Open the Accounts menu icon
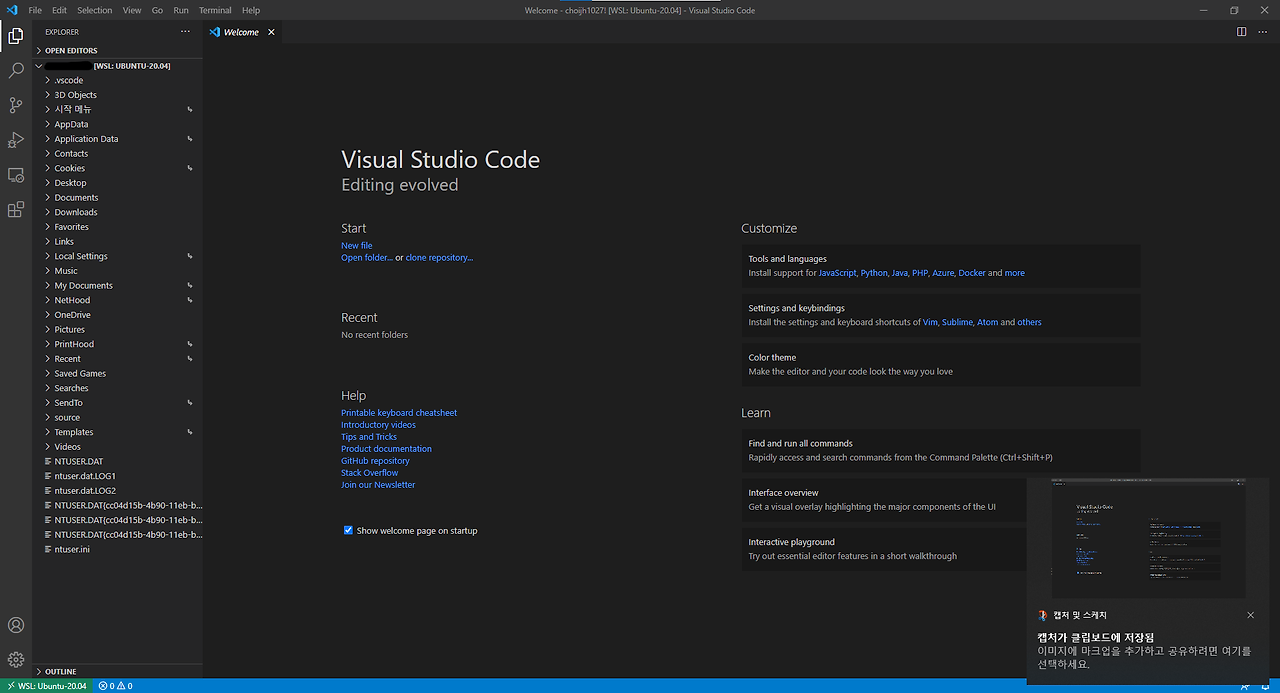This screenshot has width=1280, height=693. [15, 625]
